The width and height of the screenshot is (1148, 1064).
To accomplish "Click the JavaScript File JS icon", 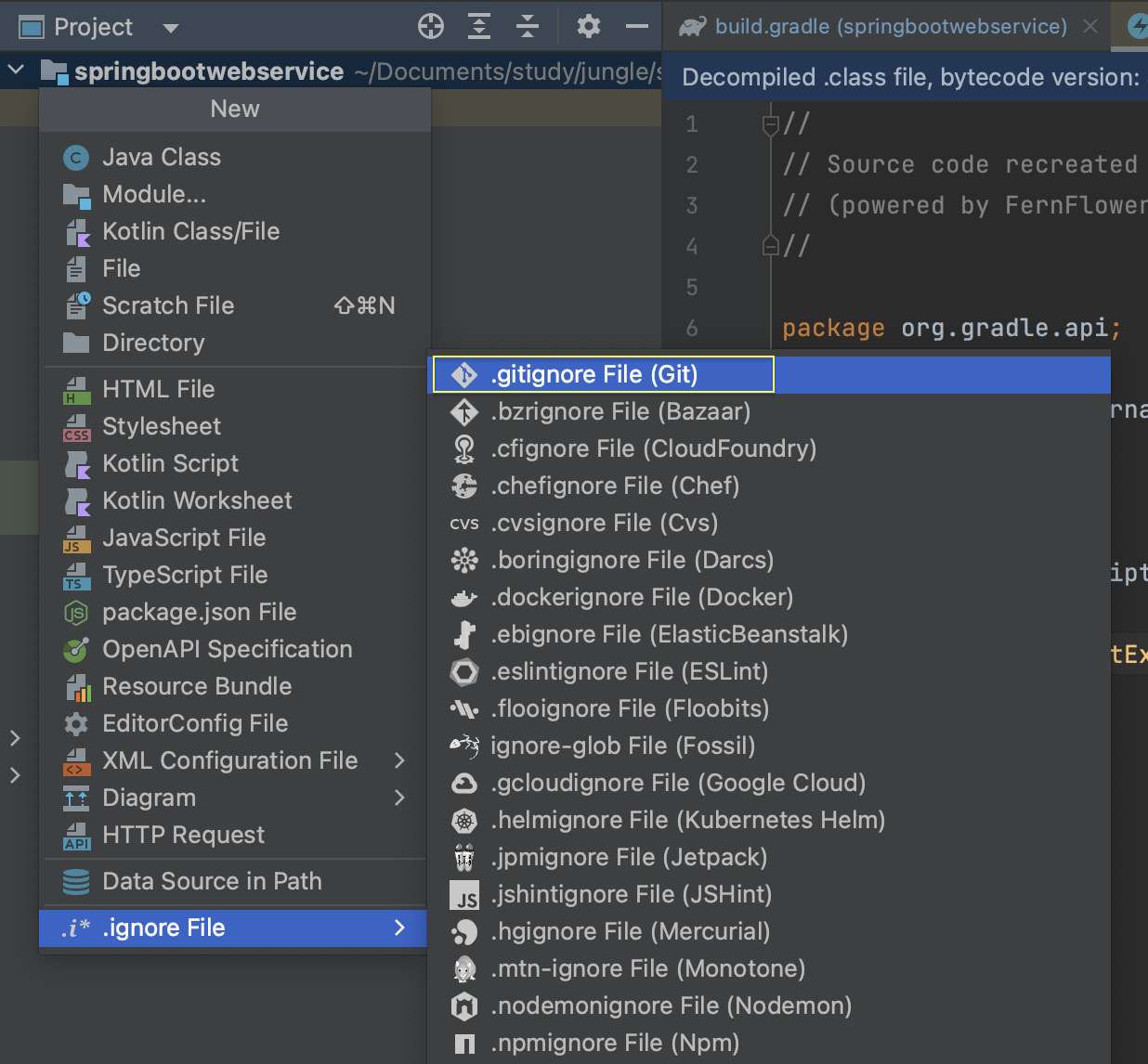I will pyautogui.click(x=77, y=538).
